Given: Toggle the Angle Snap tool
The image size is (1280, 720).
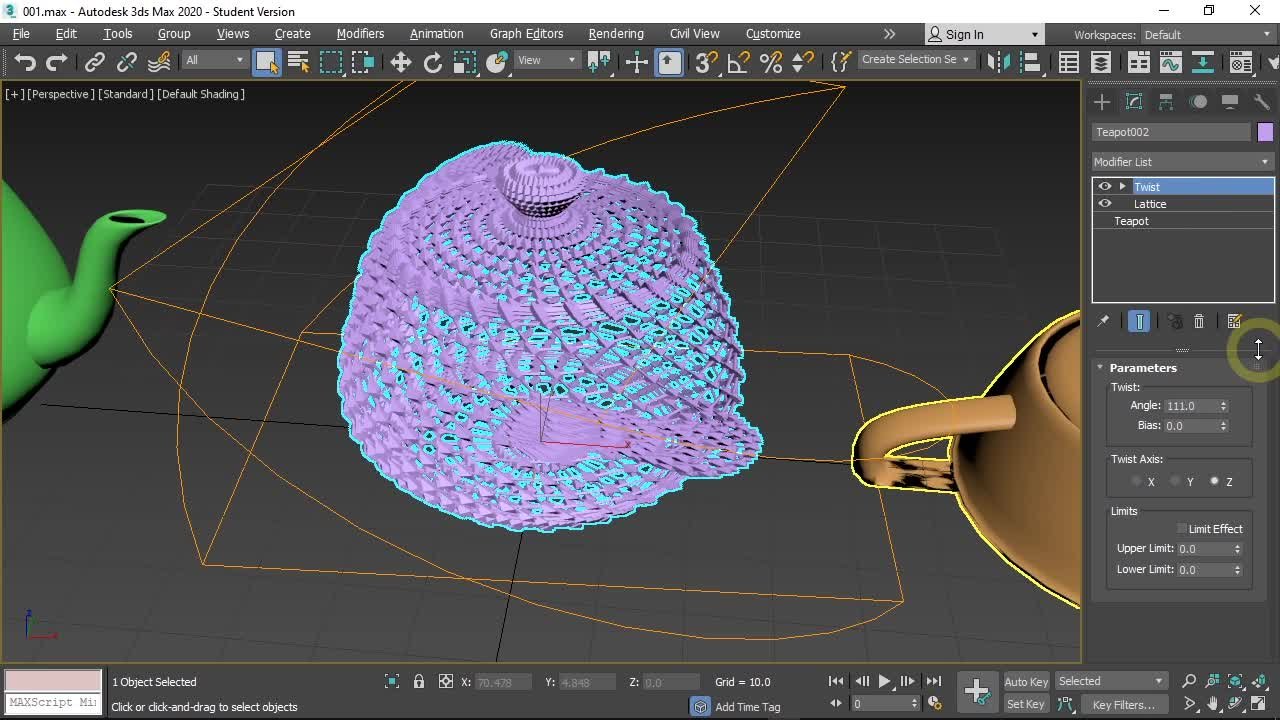Looking at the screenshot, I should (738, 62).
